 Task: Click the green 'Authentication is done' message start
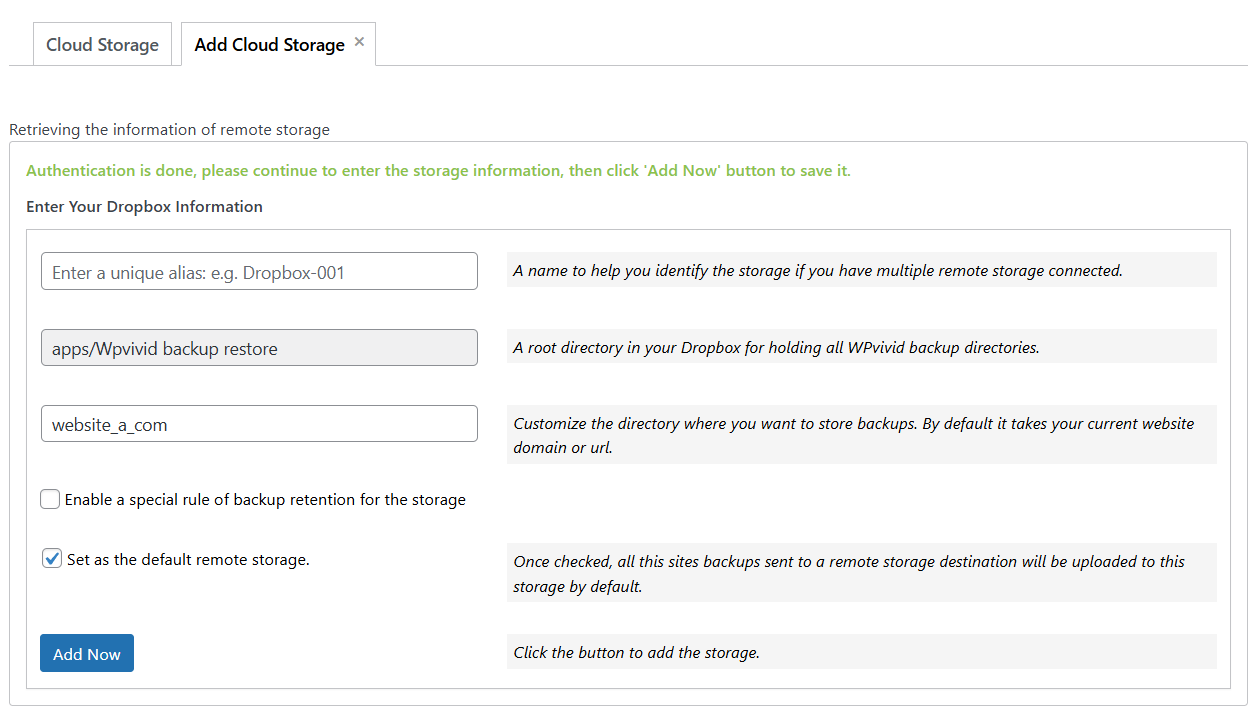click(80, 171)
